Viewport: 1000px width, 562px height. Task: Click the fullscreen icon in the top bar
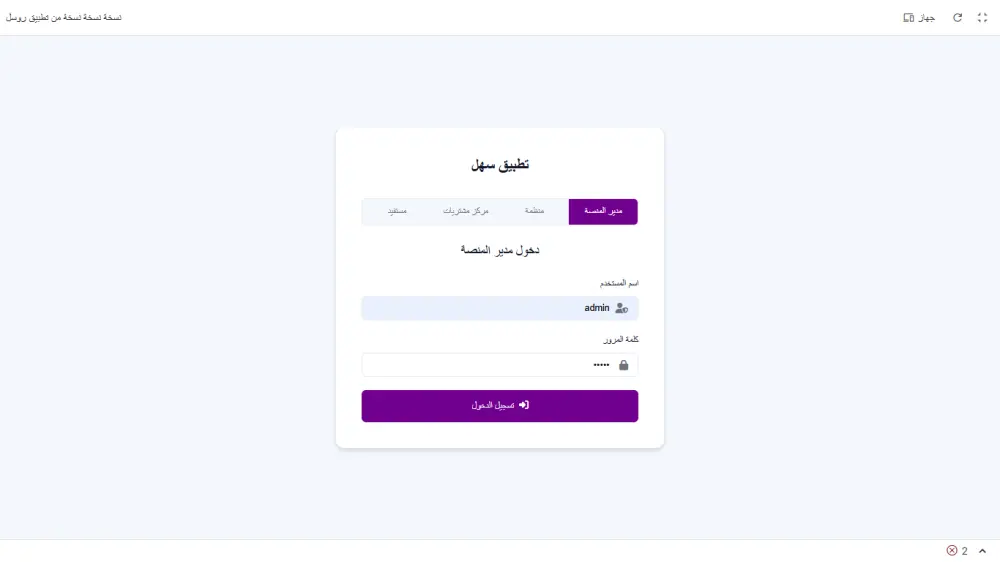(981, 18)
